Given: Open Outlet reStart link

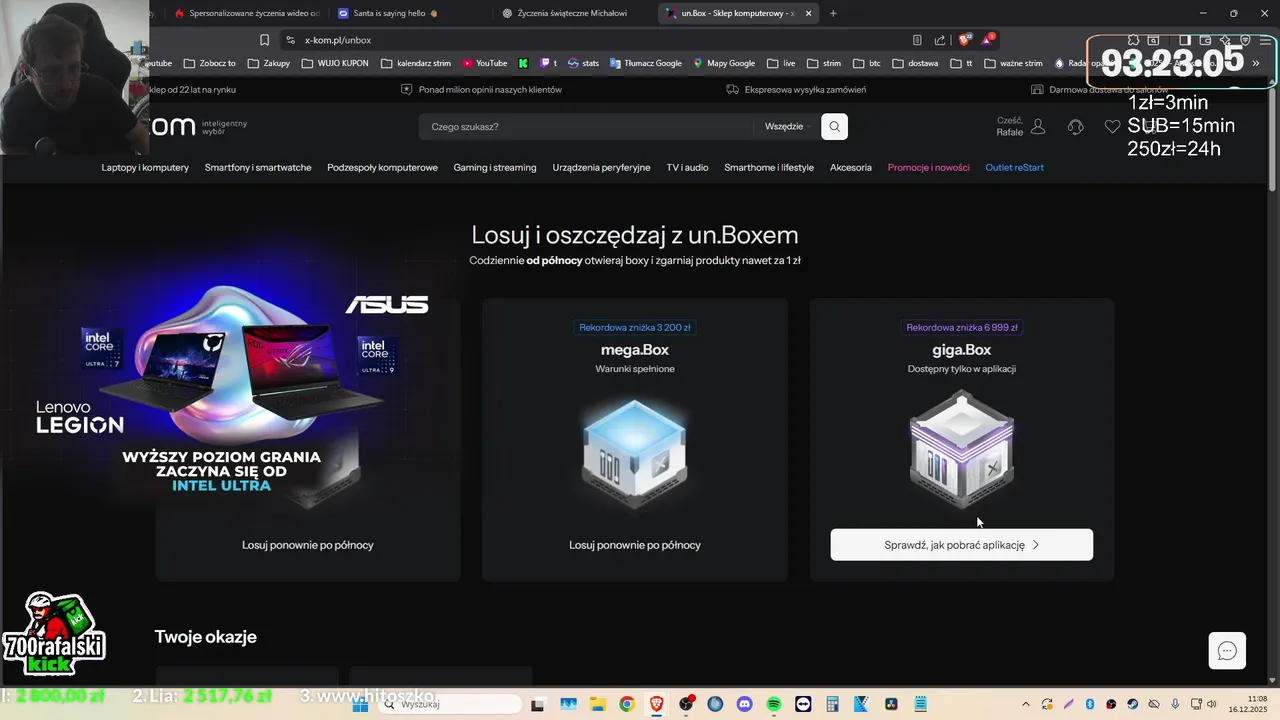Looking at the screenshot, I should (x=1014, y=167).
